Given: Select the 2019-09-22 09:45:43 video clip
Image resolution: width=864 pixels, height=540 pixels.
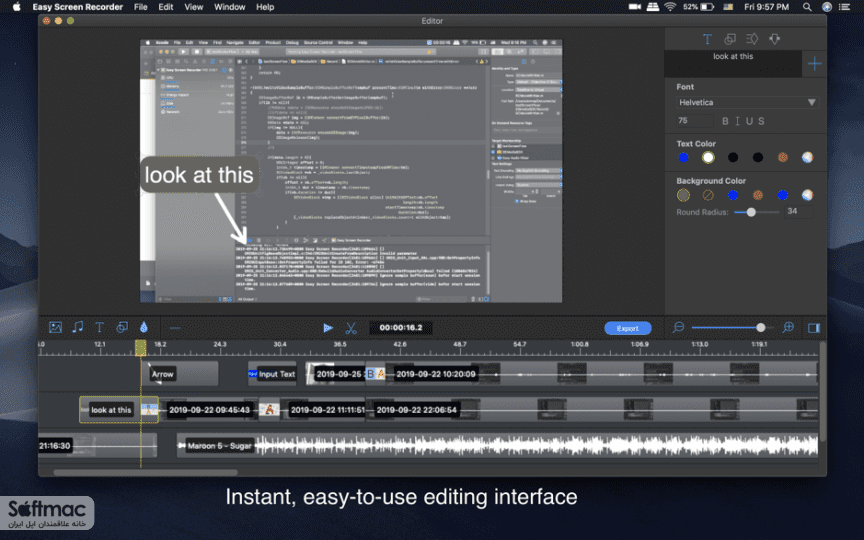Looking at the screenshot, I should point(209,410).
